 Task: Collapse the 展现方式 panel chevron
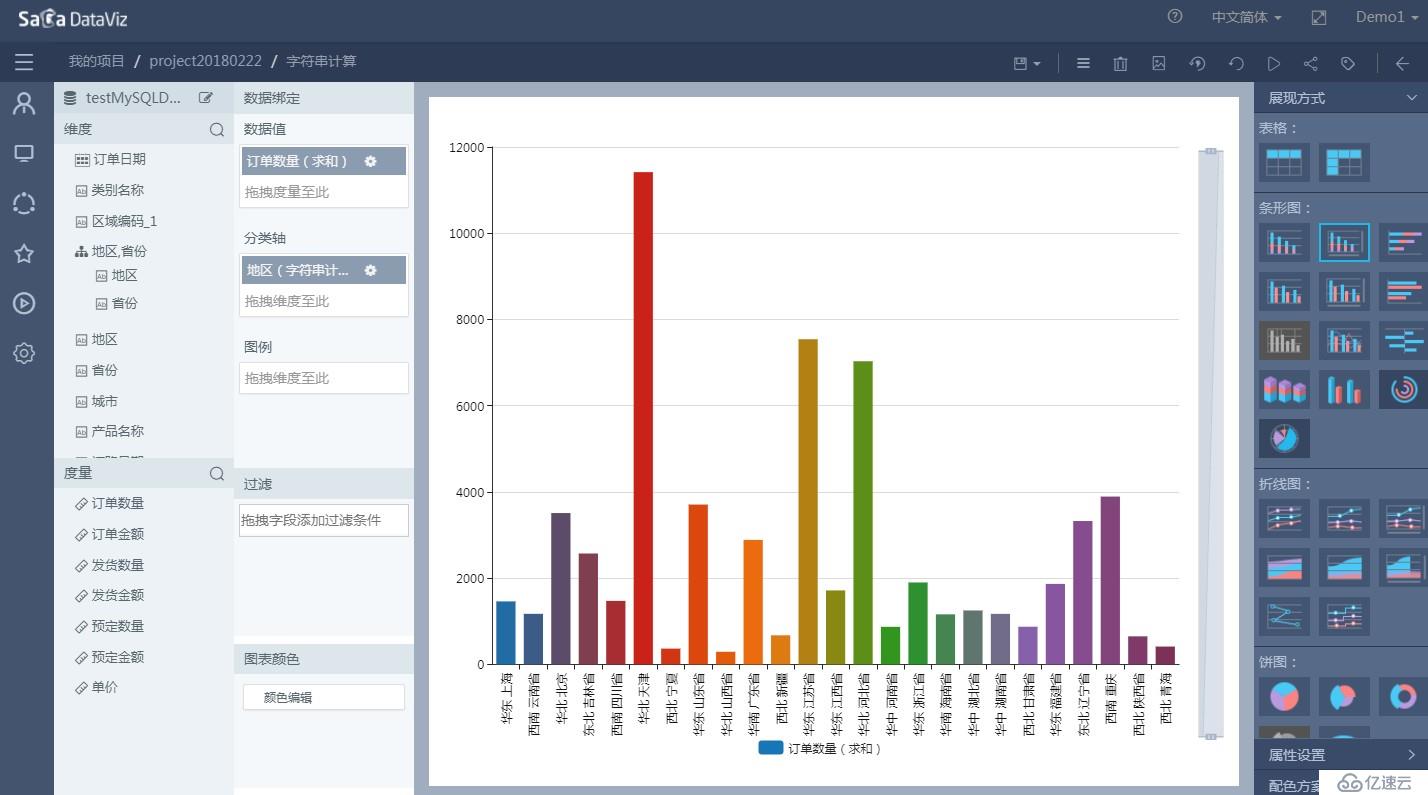point(1411,98)
